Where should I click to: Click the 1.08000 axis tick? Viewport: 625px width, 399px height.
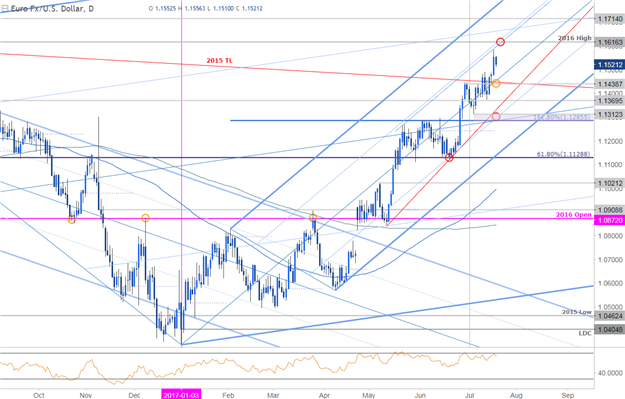click(609, 236)
